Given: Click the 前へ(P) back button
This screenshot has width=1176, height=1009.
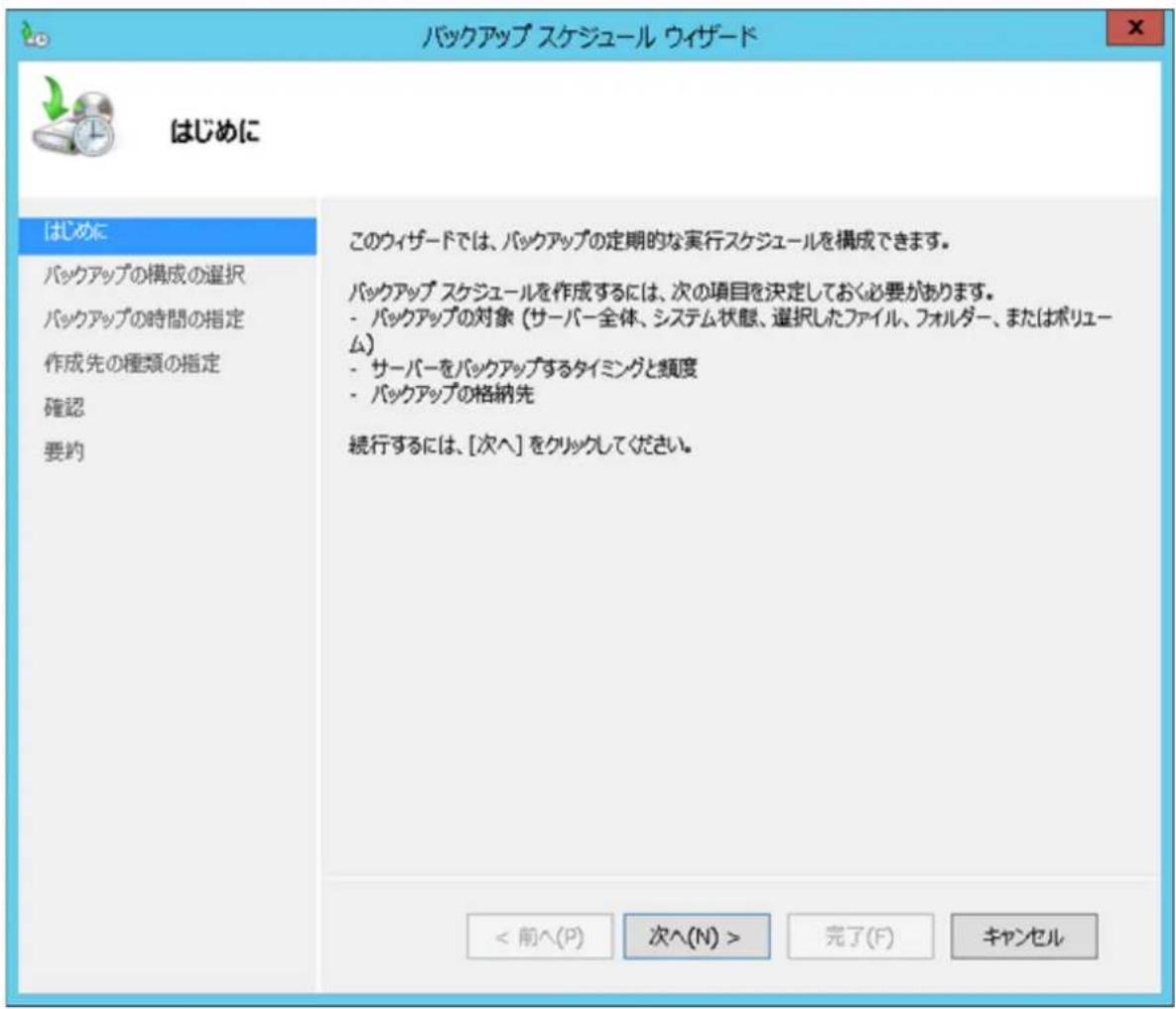Looking at the screenshot, I should 540,937.
